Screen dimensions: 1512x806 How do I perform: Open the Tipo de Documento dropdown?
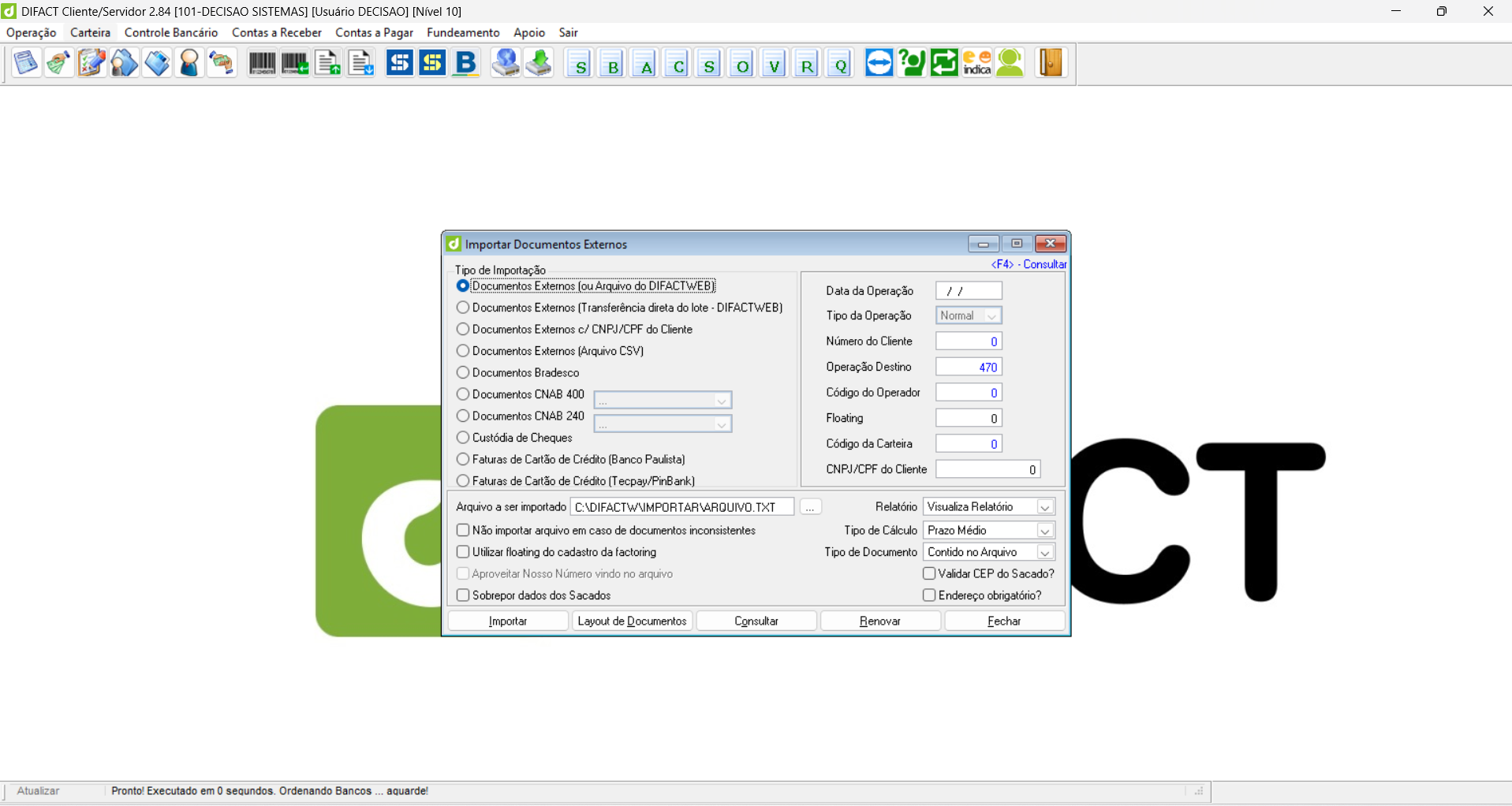click(1045, 553)
